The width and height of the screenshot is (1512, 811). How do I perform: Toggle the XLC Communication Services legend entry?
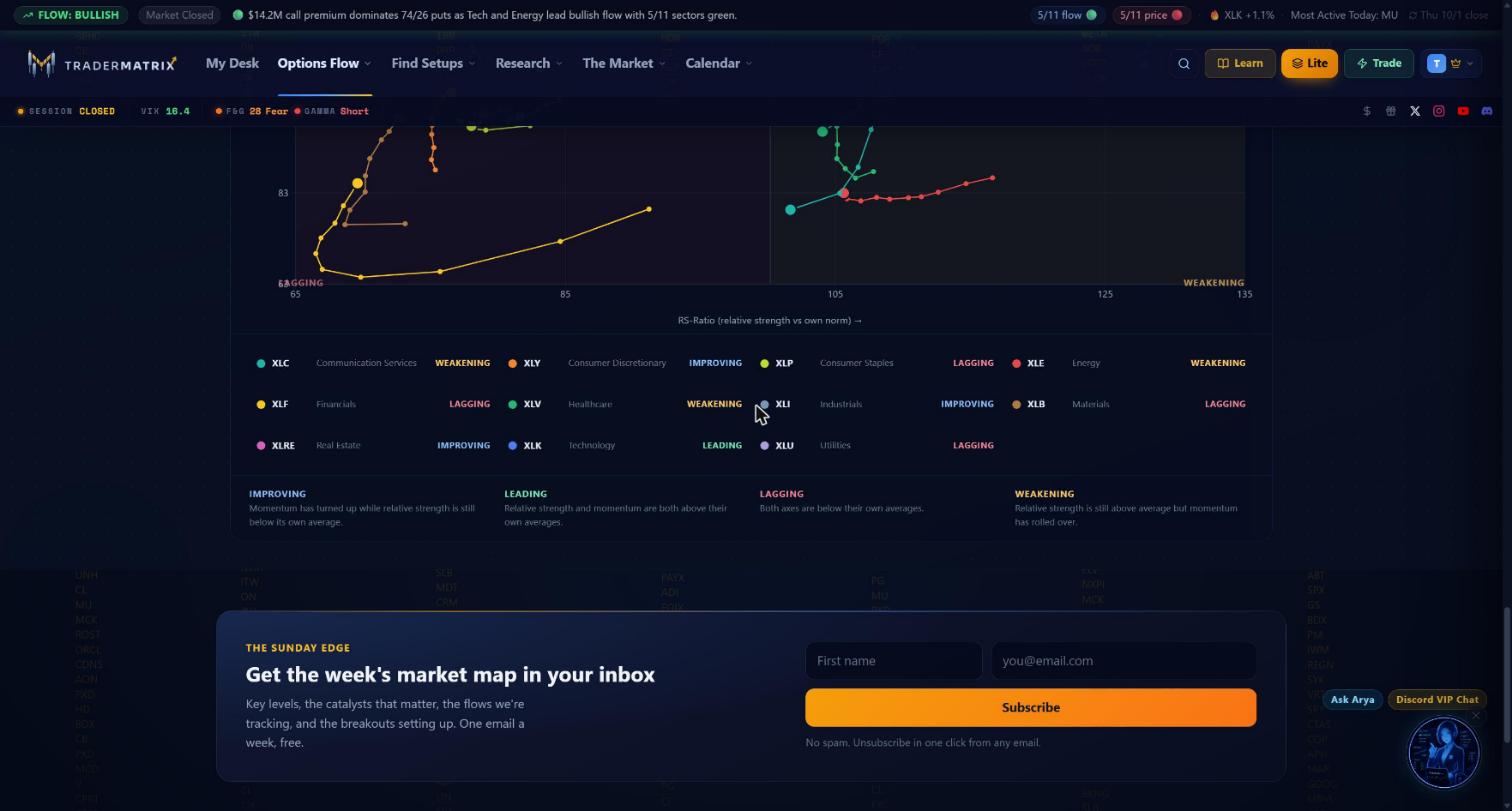(373, 363)
